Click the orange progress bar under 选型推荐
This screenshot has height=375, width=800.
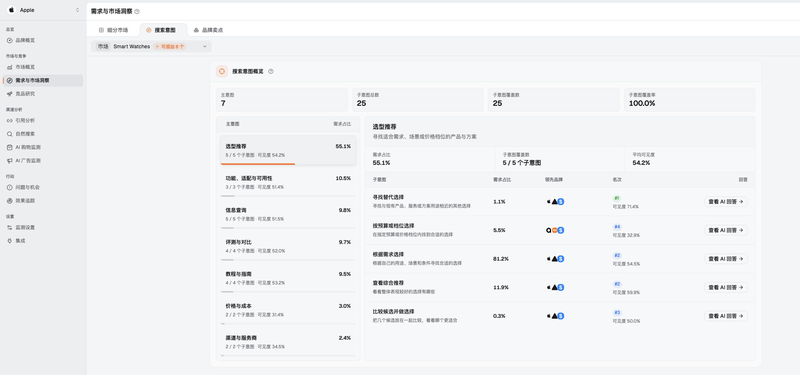(258, 164)
